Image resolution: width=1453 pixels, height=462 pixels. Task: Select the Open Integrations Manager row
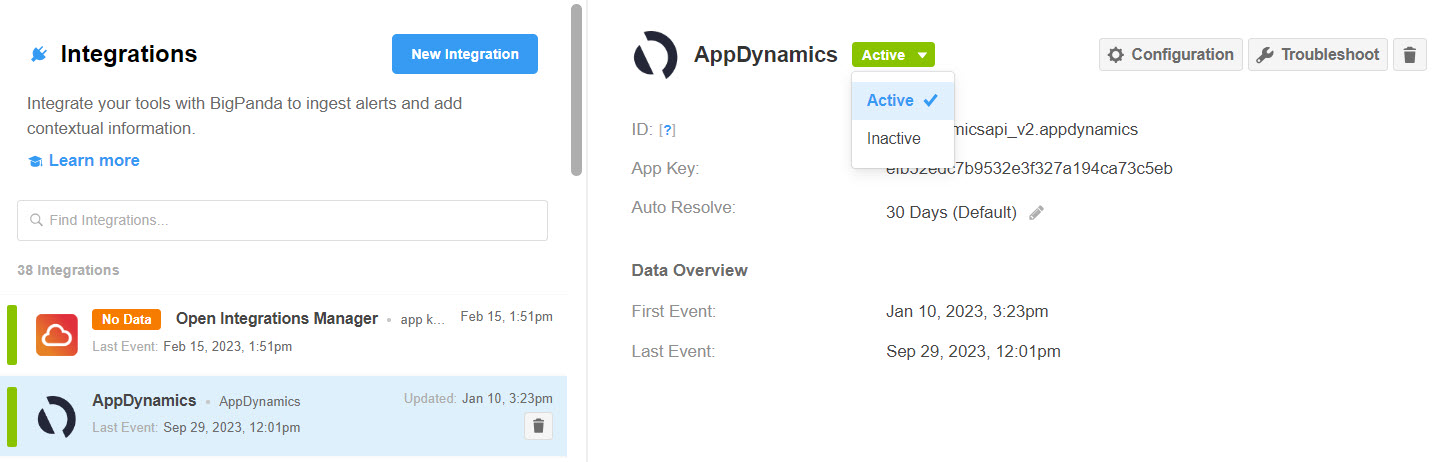coord(284,333)
